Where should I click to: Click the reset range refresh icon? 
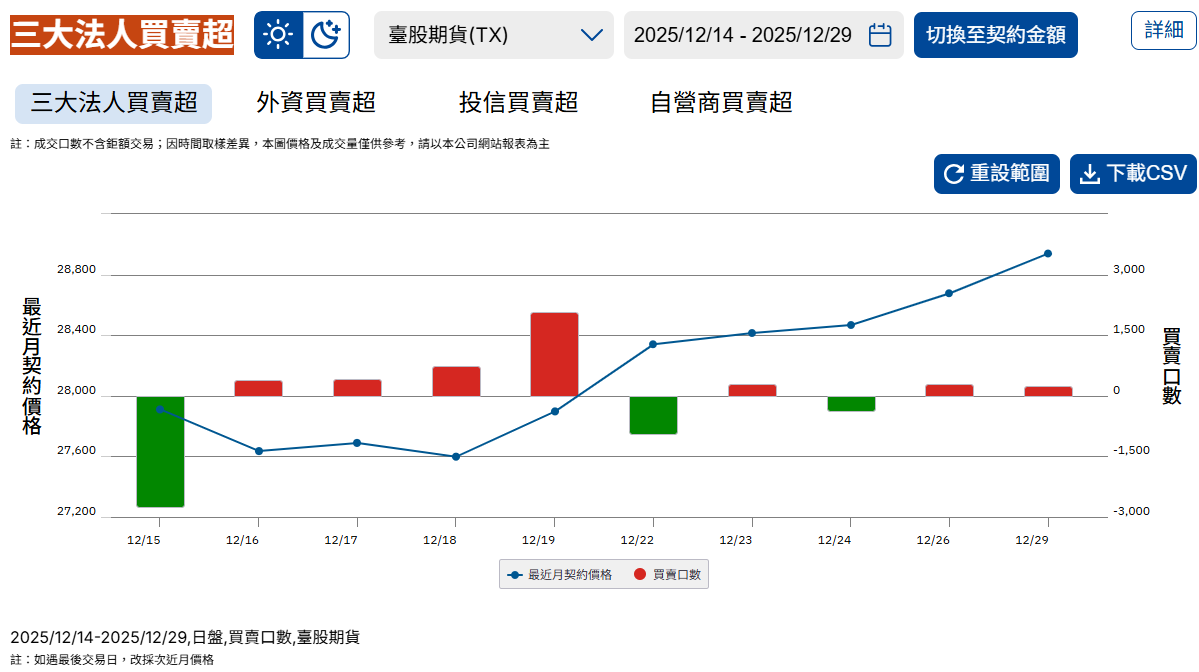pos(954,174)
